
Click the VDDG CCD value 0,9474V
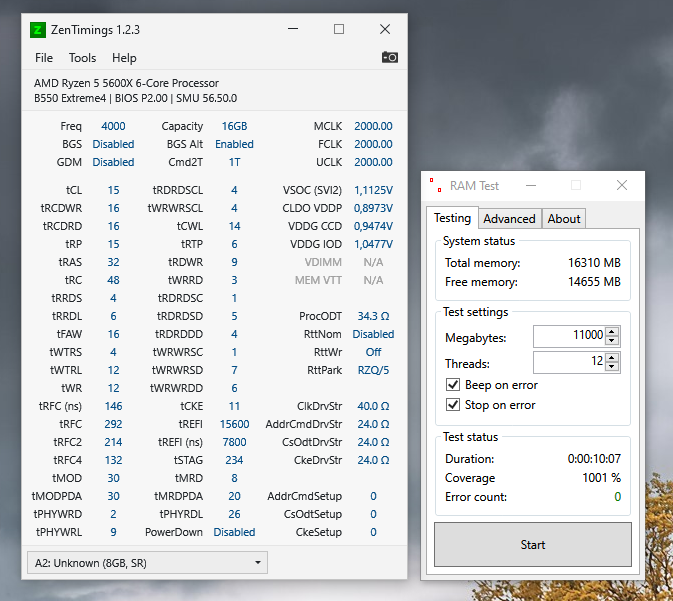click(x=373, y=226)
